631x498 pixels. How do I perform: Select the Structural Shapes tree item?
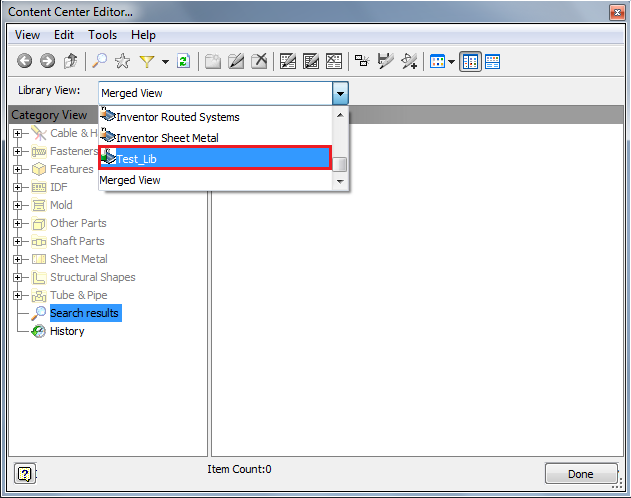pyautogui.click(x=93, y=277)
